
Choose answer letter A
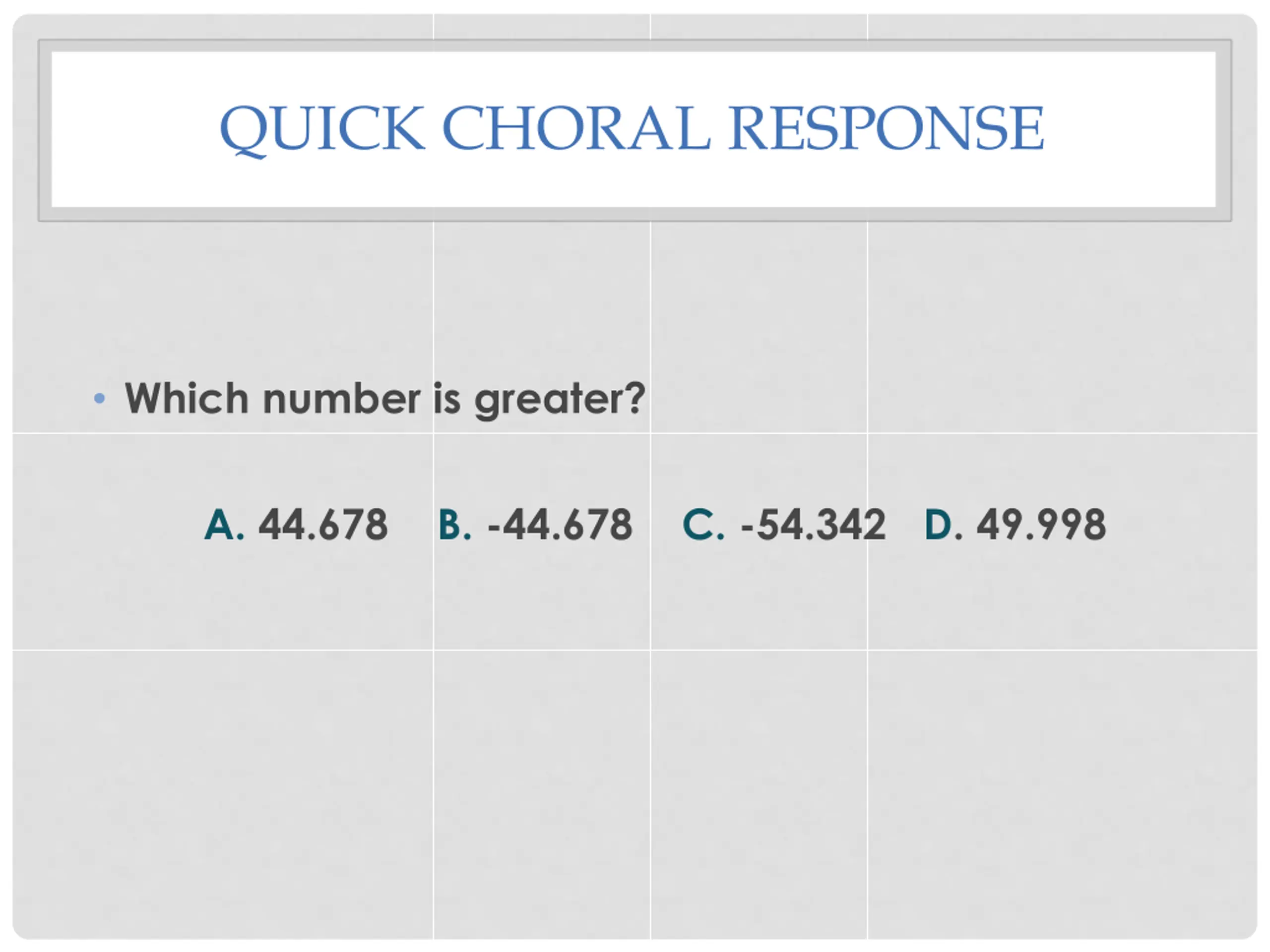tap(223, 525)
